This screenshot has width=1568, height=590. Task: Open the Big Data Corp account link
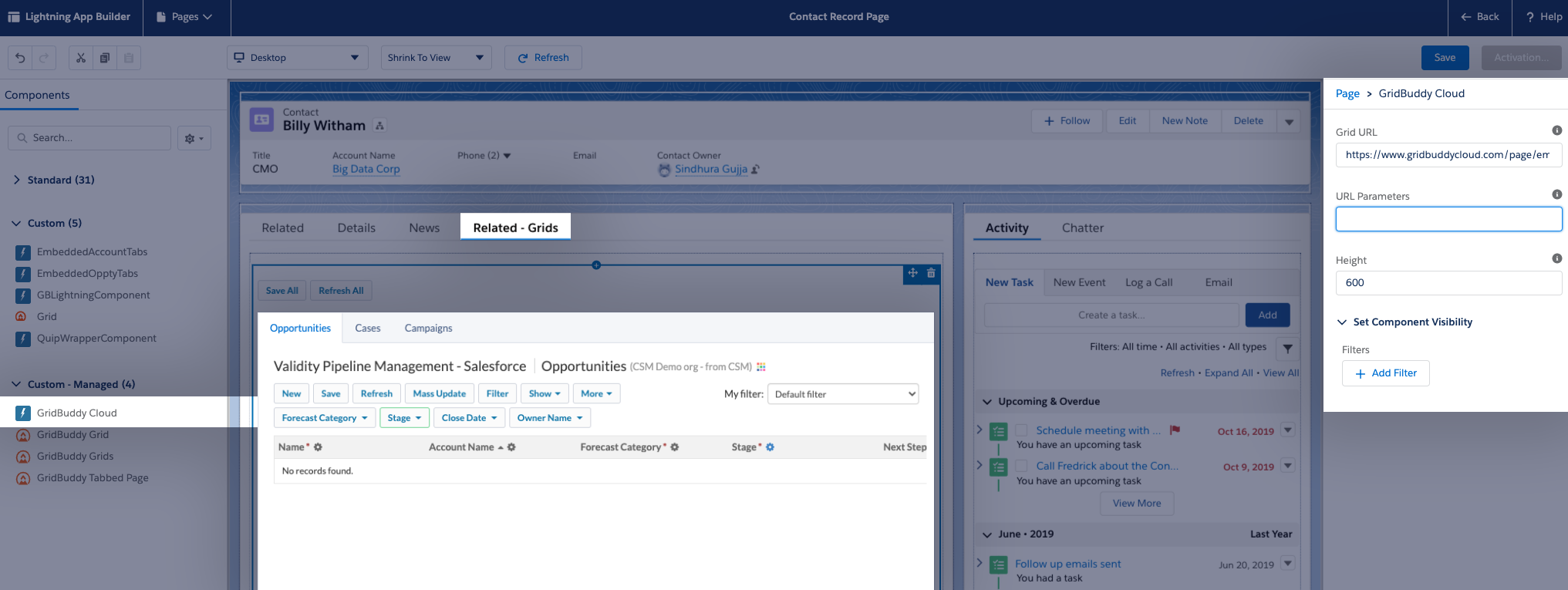click(366, 169)
